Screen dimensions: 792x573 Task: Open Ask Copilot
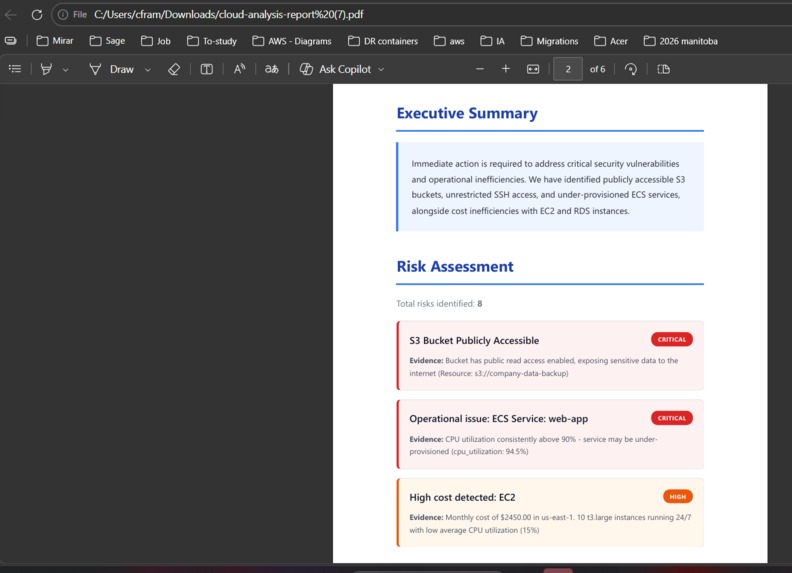(x=335, y=69)
